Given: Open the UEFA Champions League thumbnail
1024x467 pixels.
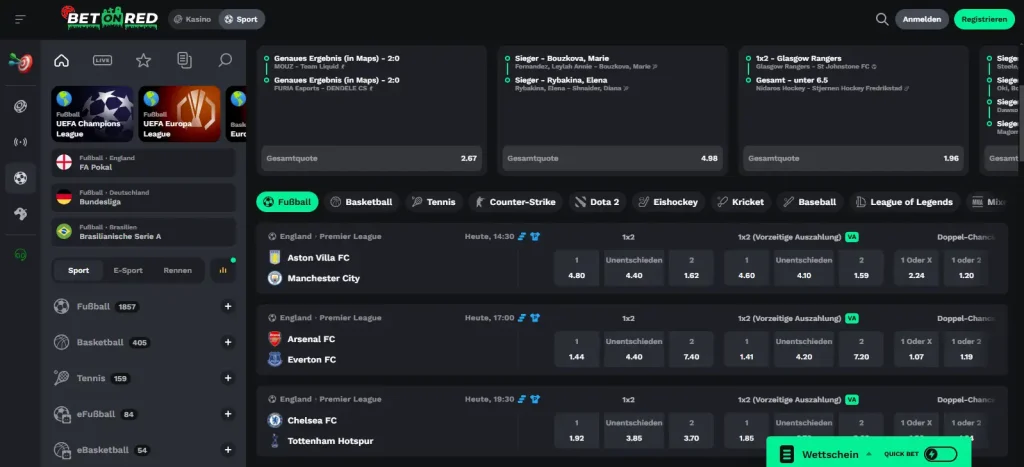Looking at the screenshot, I should click(93, 114).
